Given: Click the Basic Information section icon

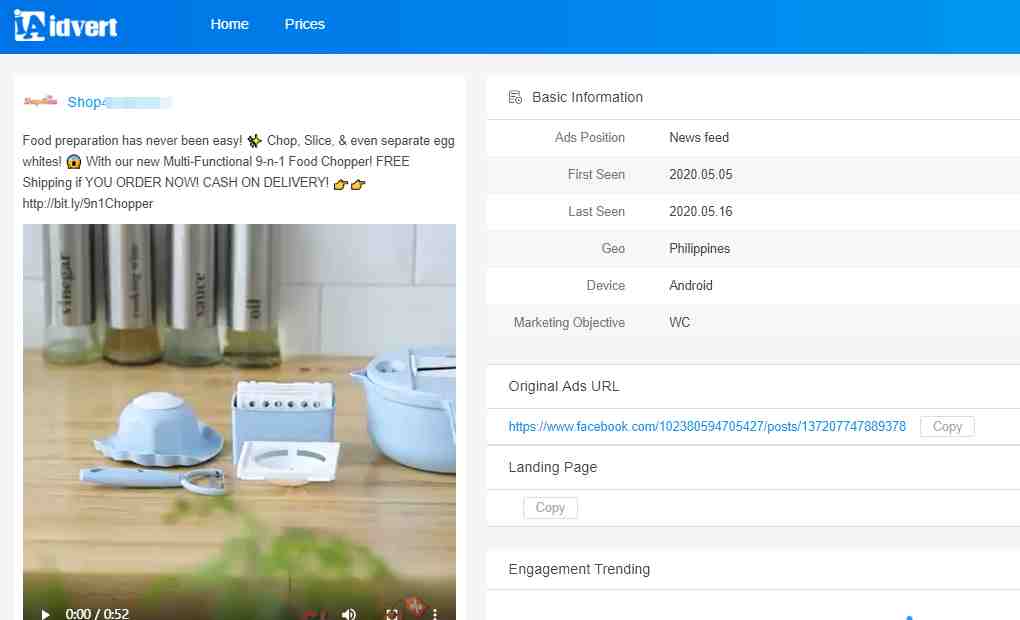Looking at the screenshot, I should coord(515,98).
